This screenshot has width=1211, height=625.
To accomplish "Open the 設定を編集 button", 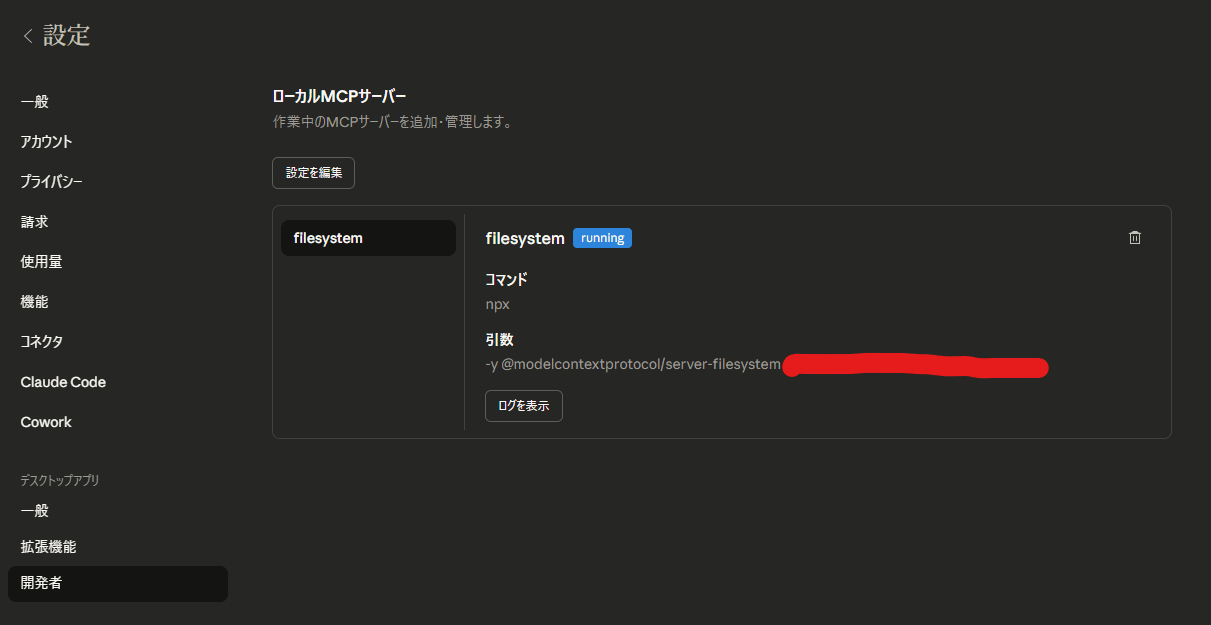I will point(313,172).
